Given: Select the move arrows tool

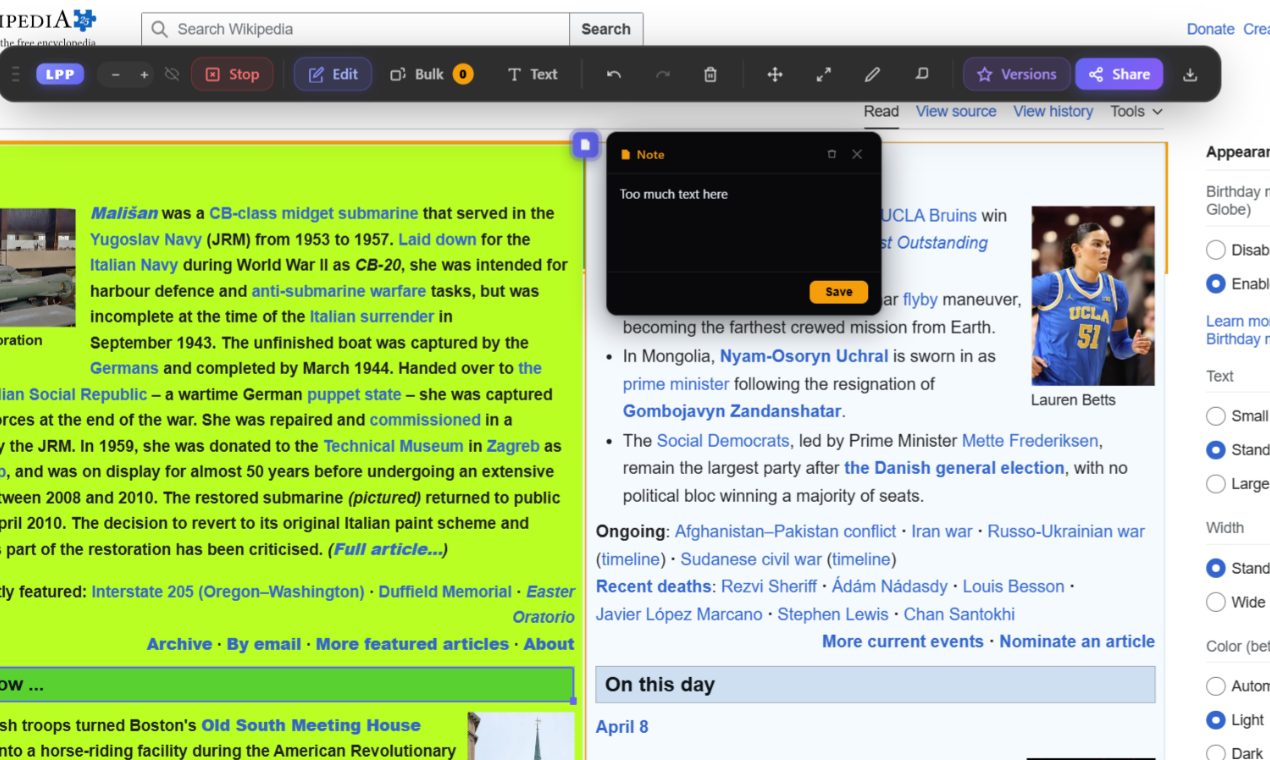Looking at the screenshot, I should pyautogui.click(x=775, y=74).
